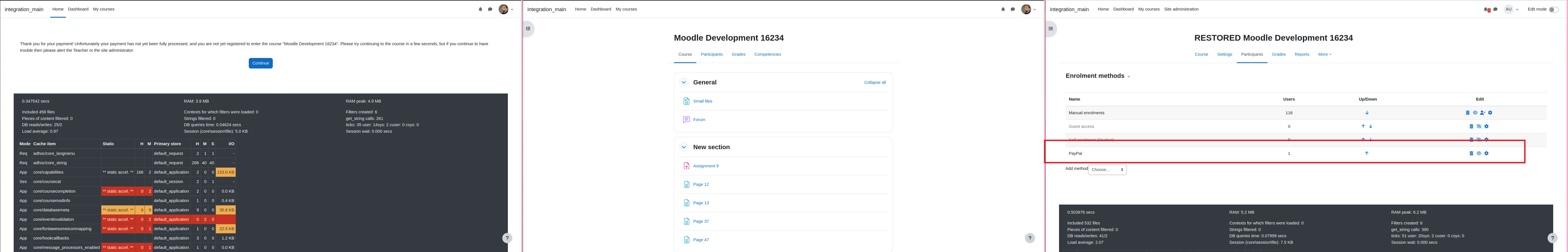Click user avatar in Moodle Development 16234 course window
This screenshot has width=1568, height=252.
click(1026, 9)
